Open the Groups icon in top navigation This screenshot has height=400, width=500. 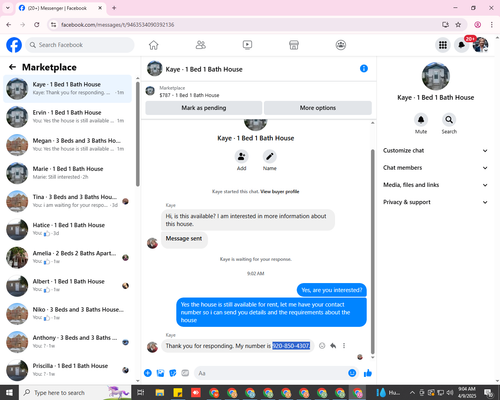click(x=341, y=45)
